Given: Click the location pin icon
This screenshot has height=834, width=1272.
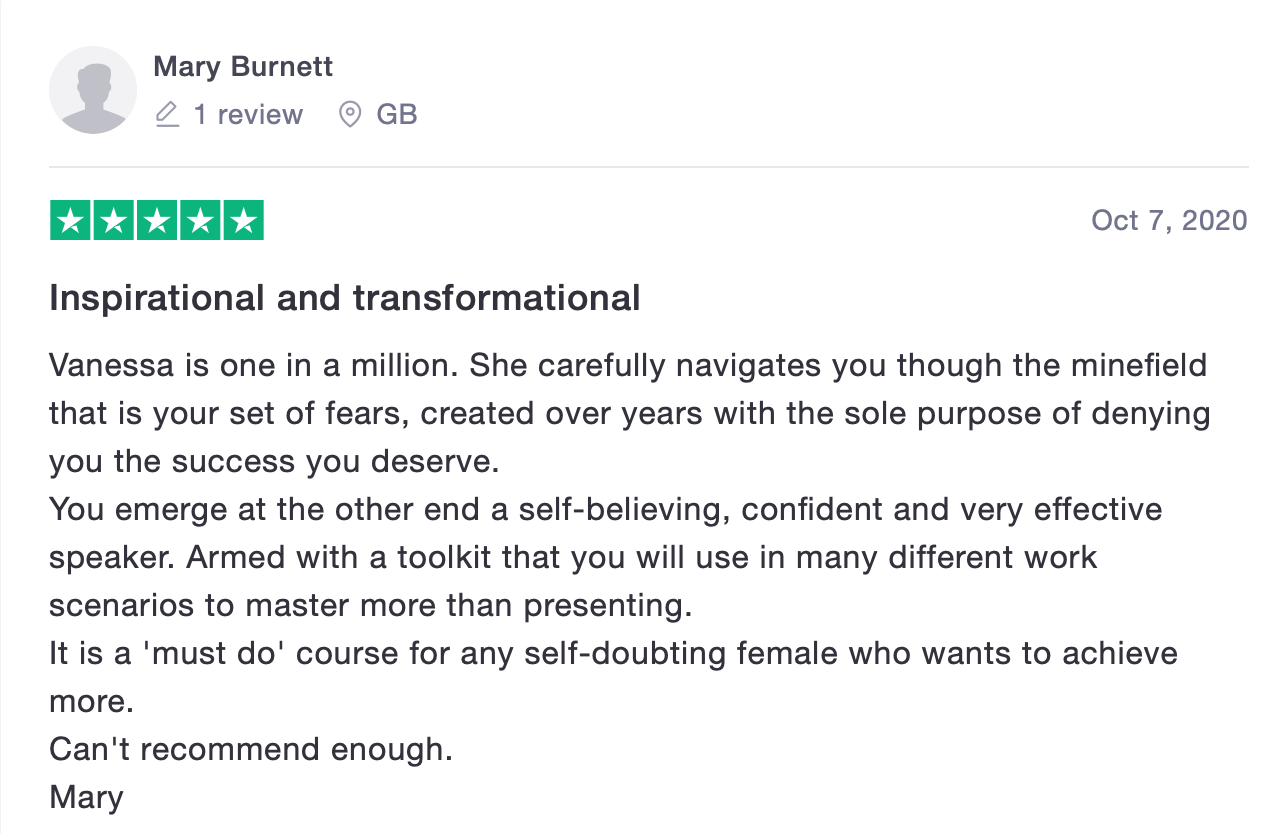Looking at the screenshot, I should coord(349,115).
